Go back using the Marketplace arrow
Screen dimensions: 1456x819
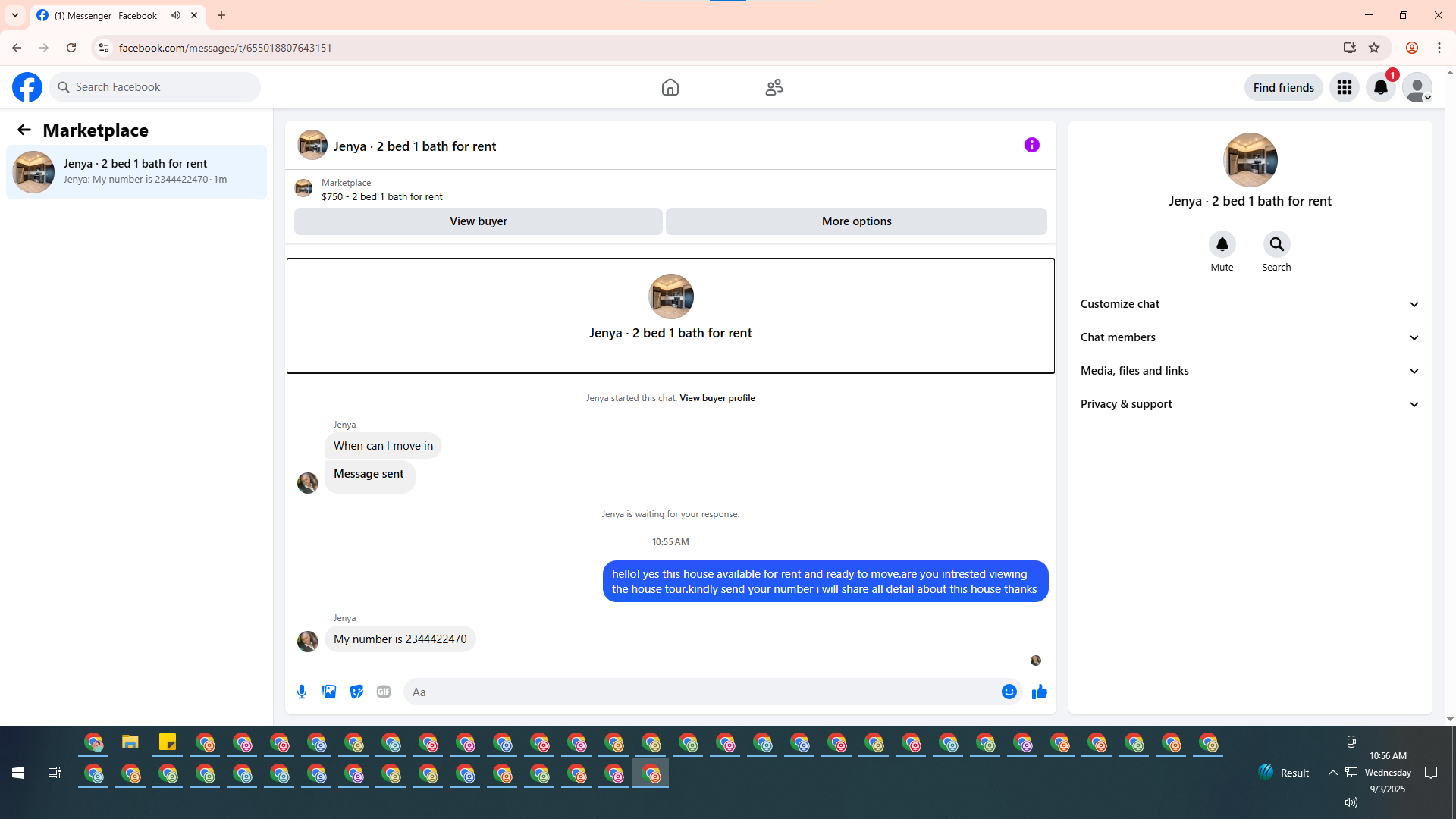24,130
